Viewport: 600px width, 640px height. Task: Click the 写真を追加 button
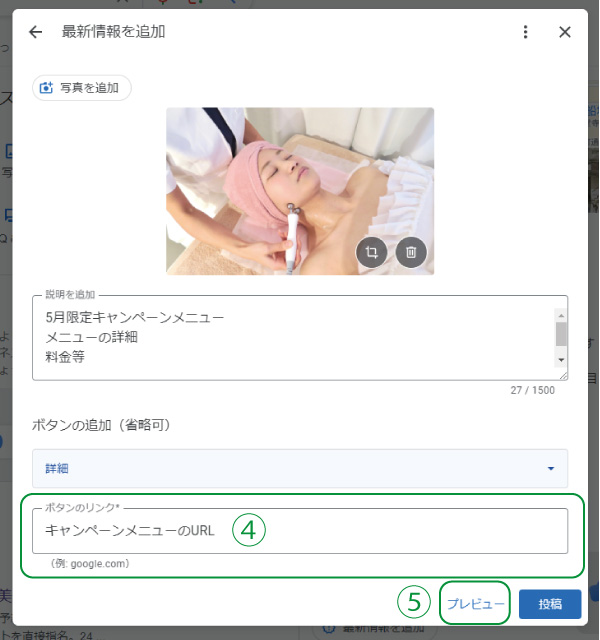click(x=82, y=88)
